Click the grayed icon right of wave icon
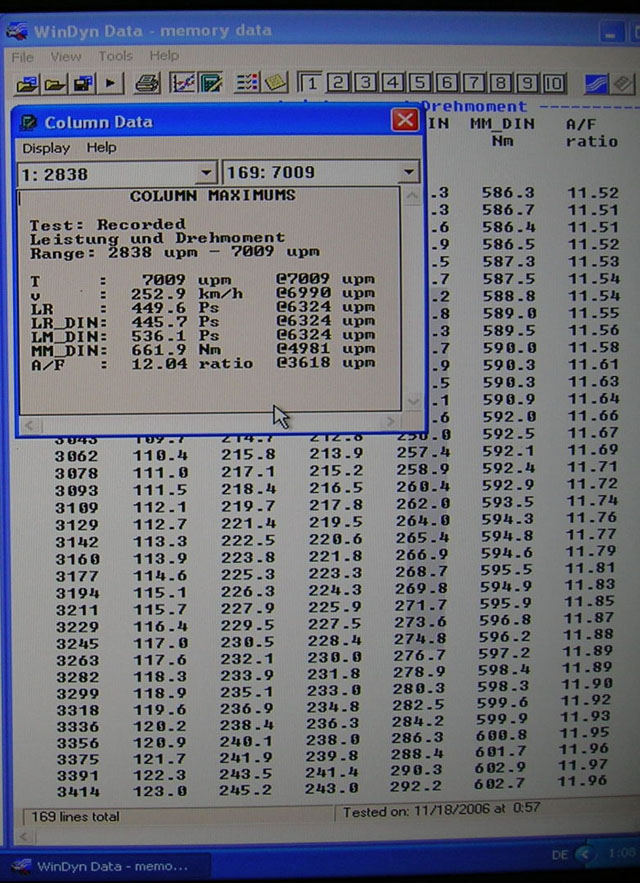 pyautogui.click(x=624, y=84)
